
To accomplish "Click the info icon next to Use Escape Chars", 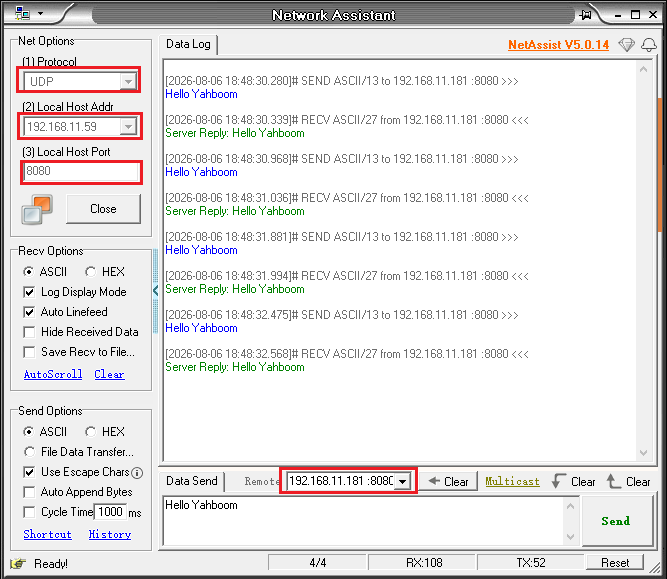I will 137,473.
